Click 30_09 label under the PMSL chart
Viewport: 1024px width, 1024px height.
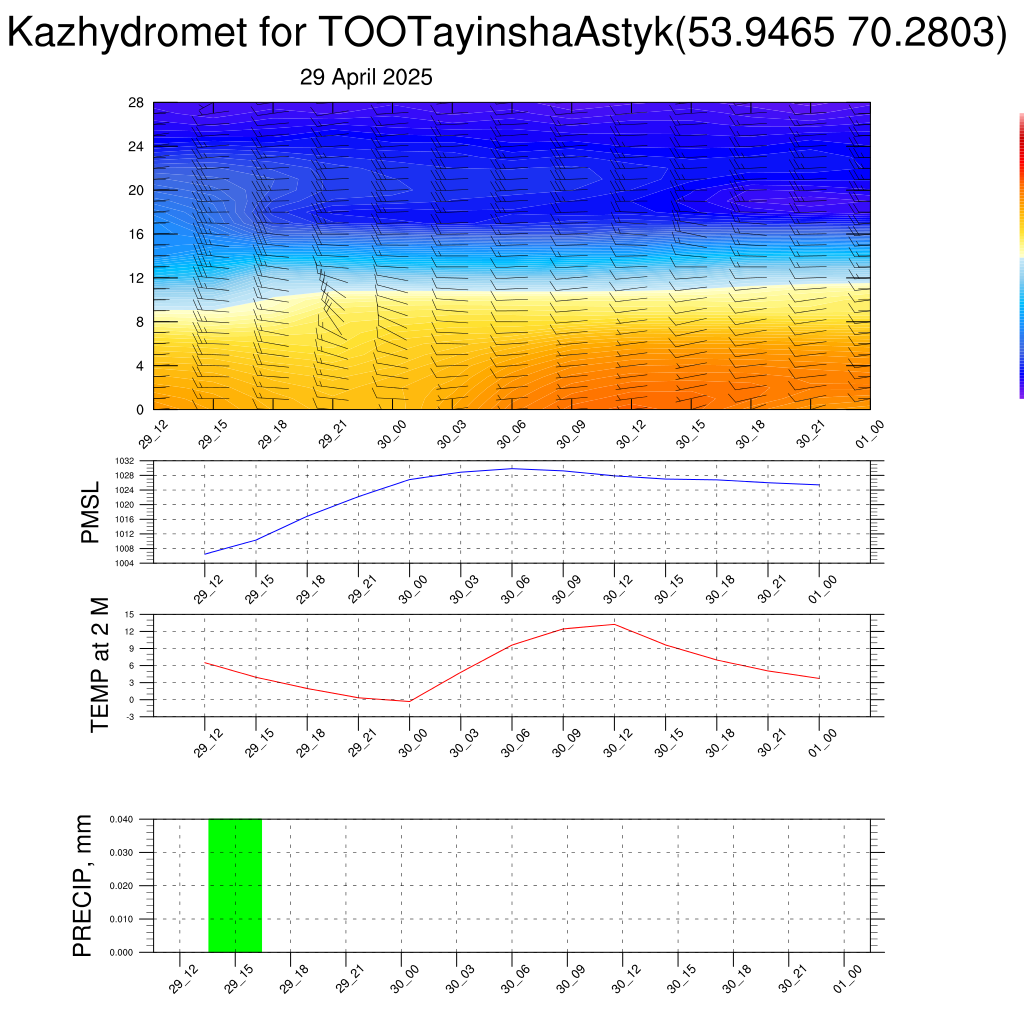point(566,589)
